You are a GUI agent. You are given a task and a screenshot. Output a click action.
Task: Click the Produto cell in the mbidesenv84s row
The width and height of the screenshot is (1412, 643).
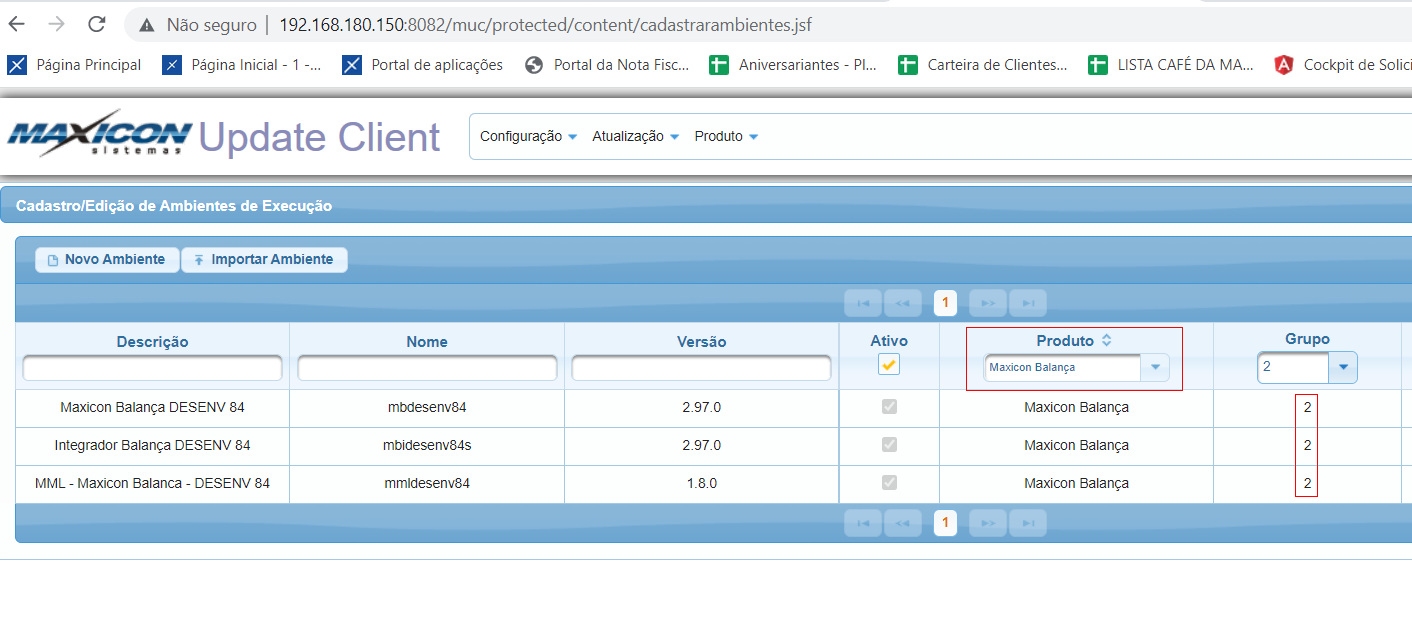point(1076,445)
